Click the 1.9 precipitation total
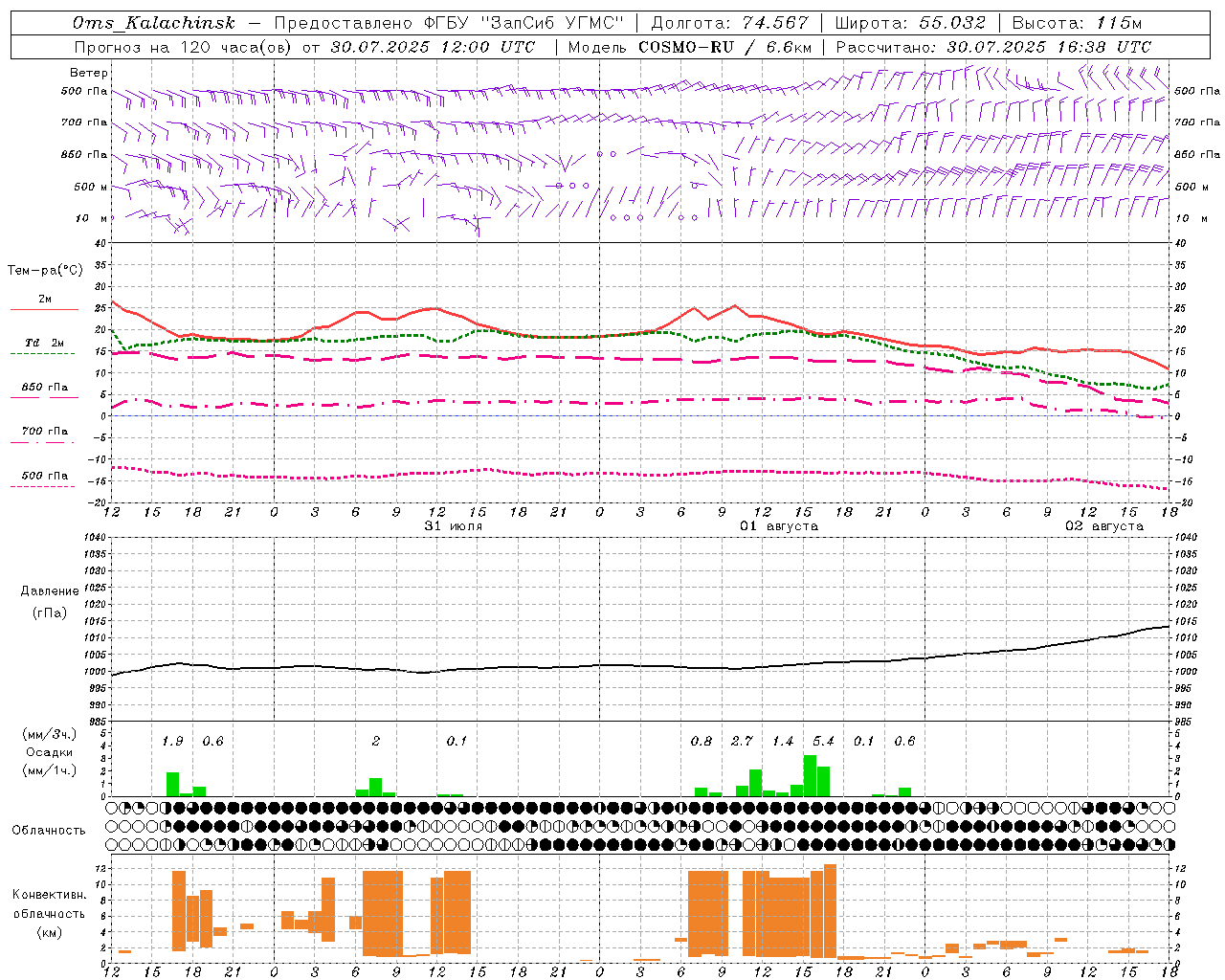1225x980 pixels. 172,741
